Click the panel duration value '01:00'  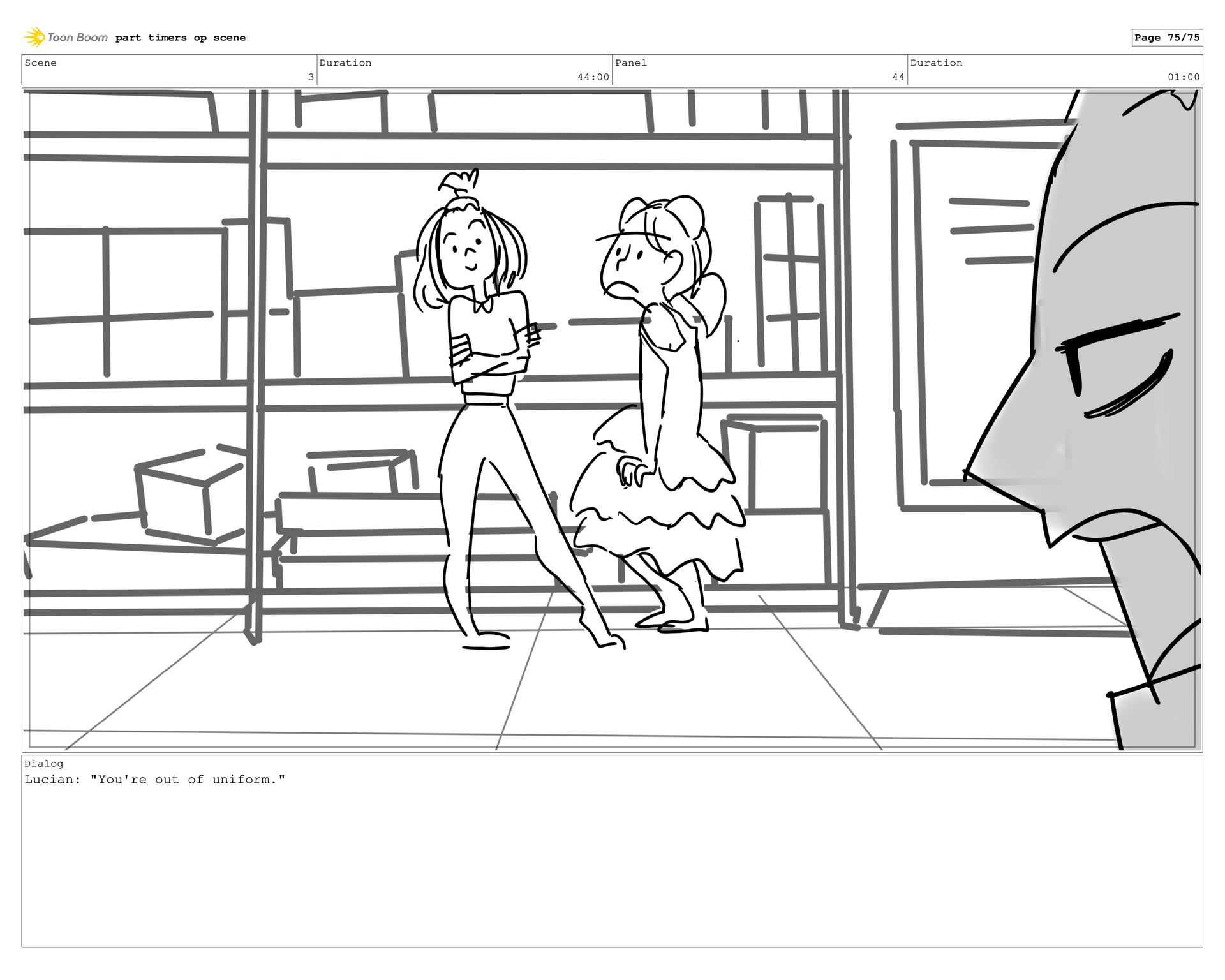pyautogui.click(x=1184, y=77)
